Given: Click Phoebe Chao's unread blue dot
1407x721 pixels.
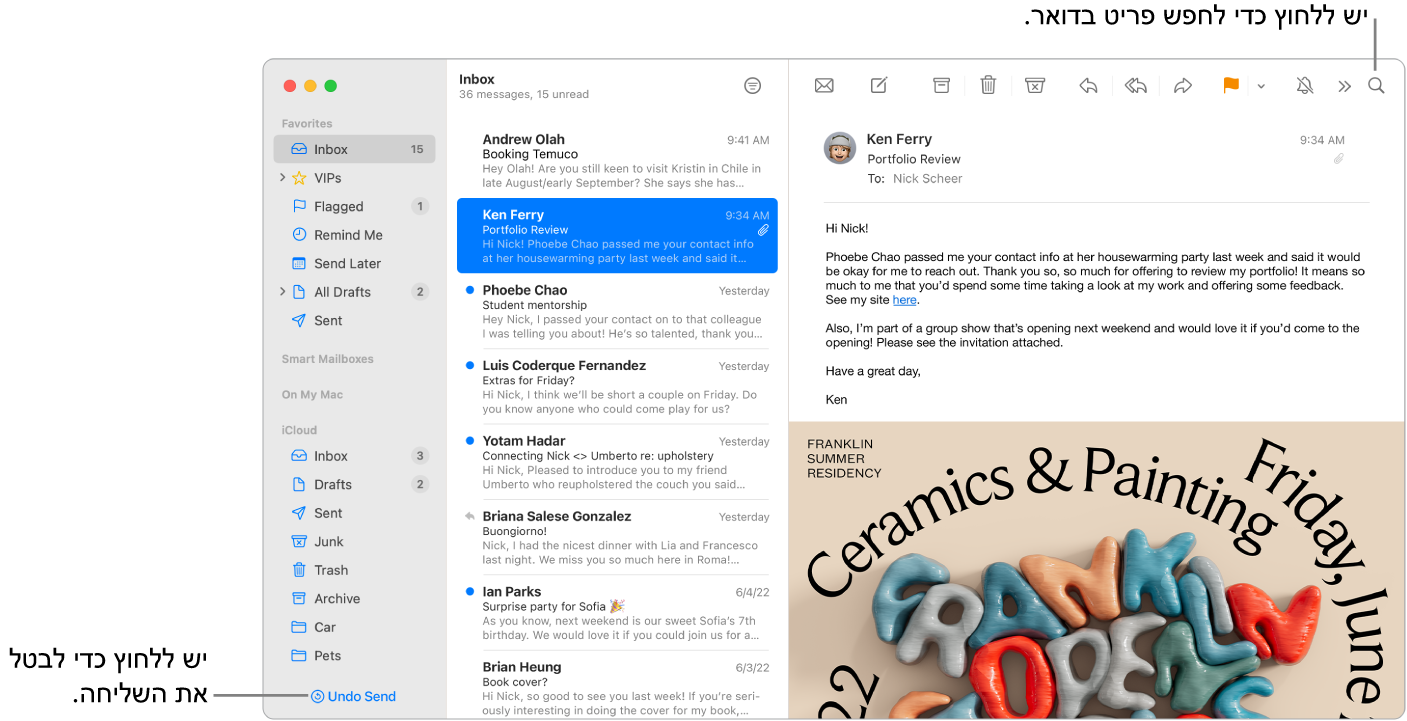Looking at the screenshot, I should (469, 291).
